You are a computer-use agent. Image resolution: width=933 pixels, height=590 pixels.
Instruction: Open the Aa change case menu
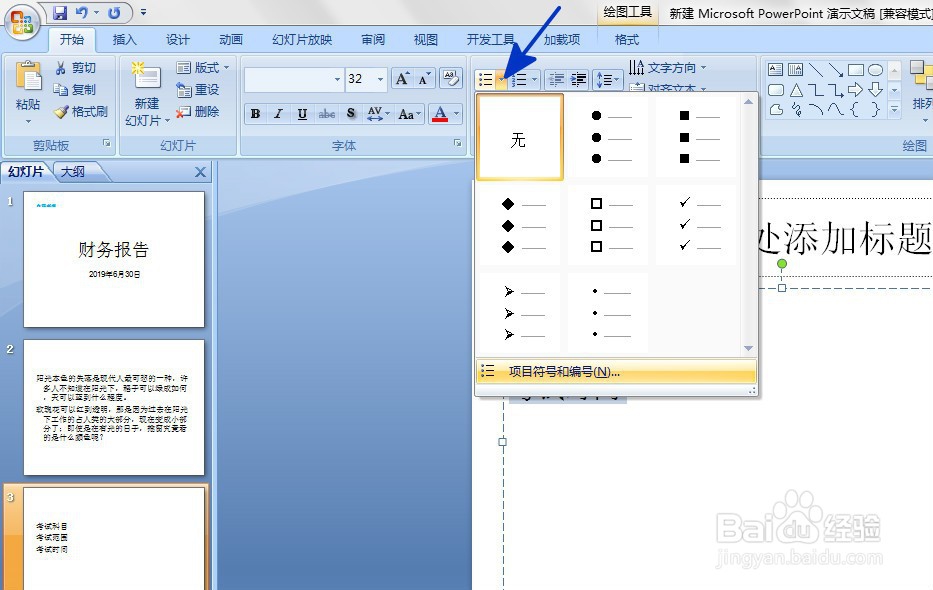[x=409, y=114]
